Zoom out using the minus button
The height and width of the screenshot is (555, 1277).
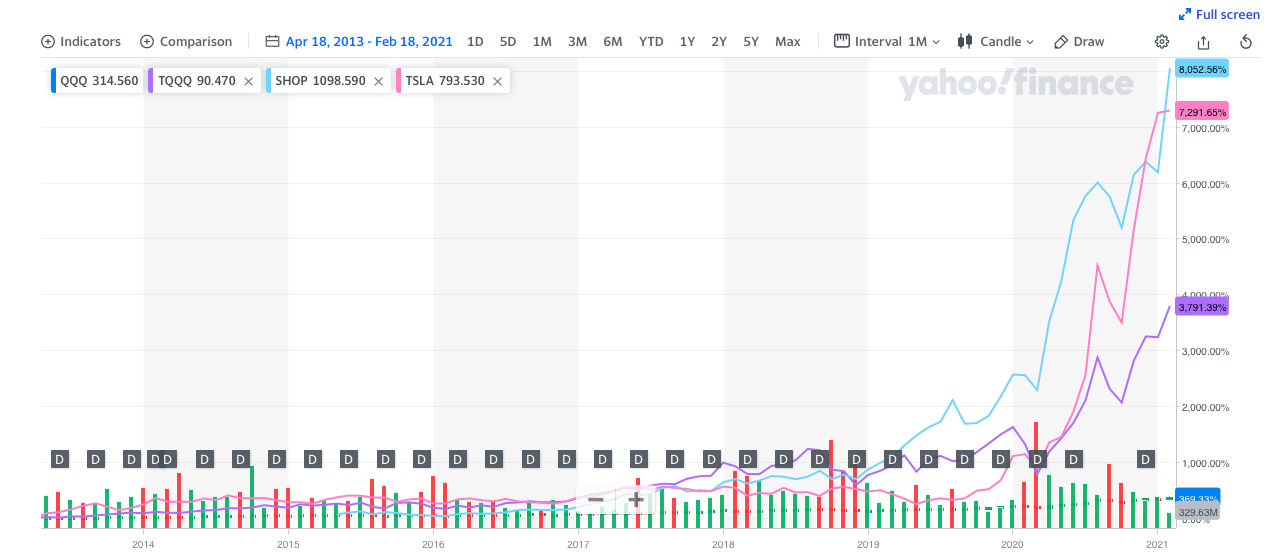pos(595,499)
